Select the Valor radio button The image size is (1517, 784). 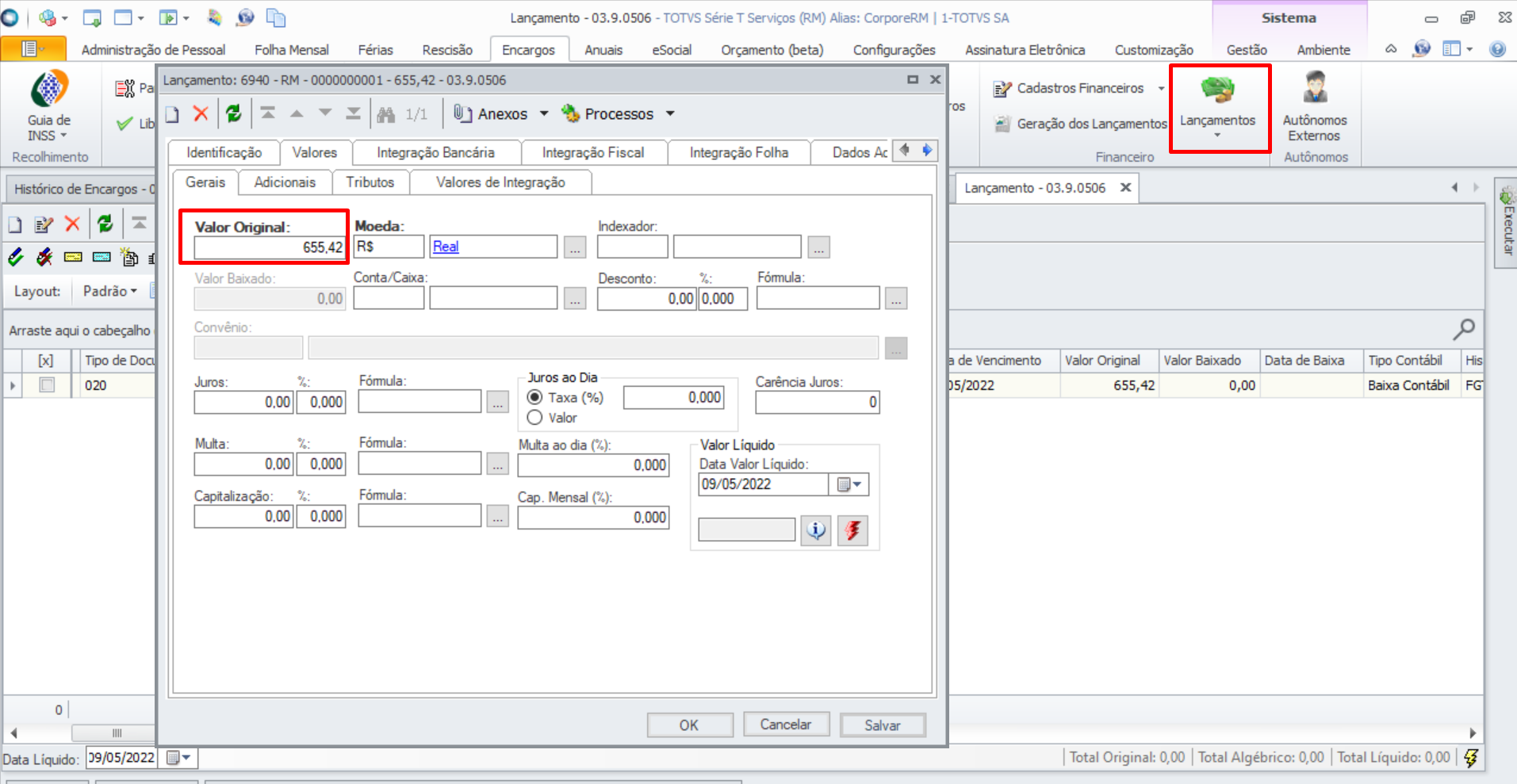click(x=535, y=418)
